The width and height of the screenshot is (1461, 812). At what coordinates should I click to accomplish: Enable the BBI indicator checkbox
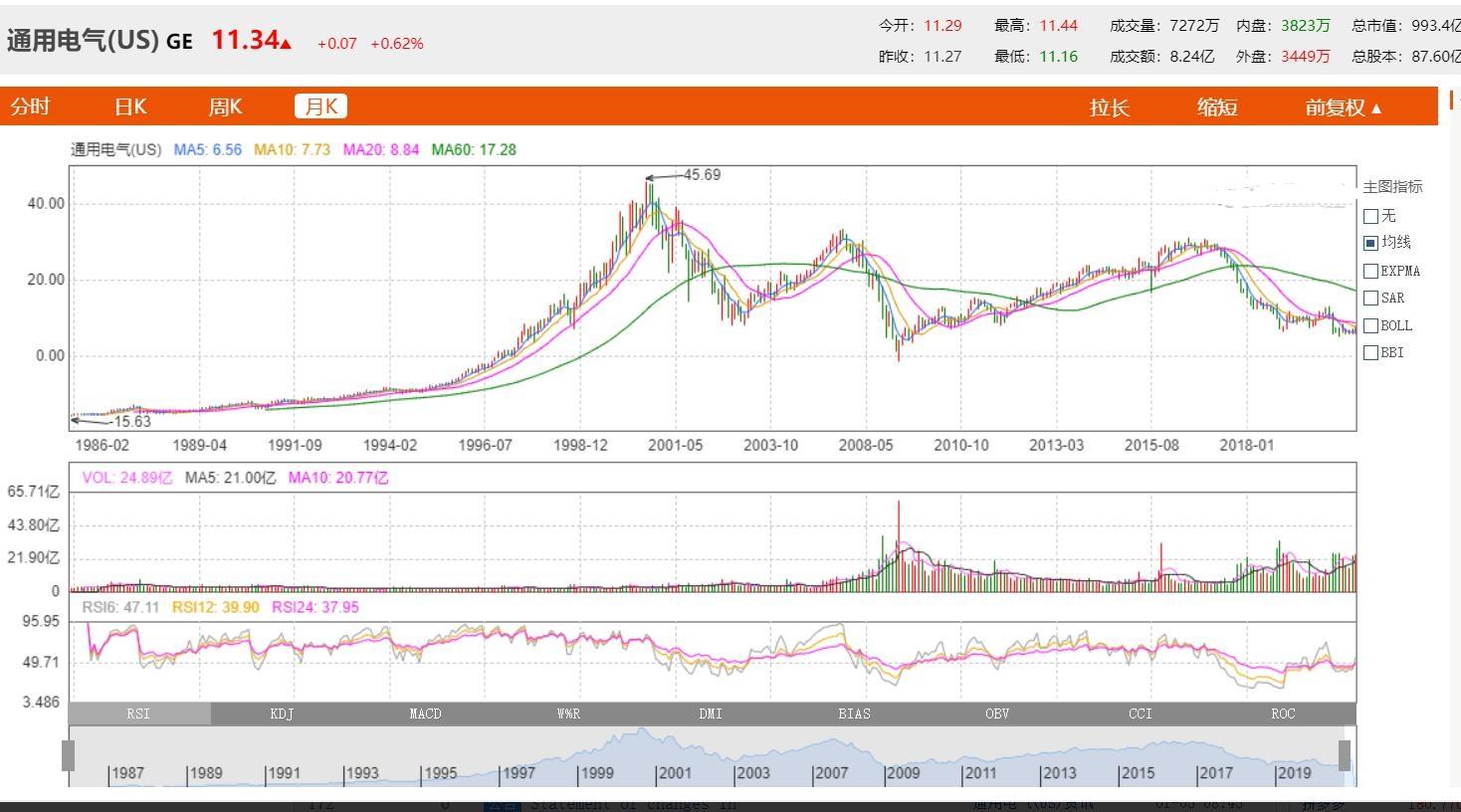tap(1370, 352)
